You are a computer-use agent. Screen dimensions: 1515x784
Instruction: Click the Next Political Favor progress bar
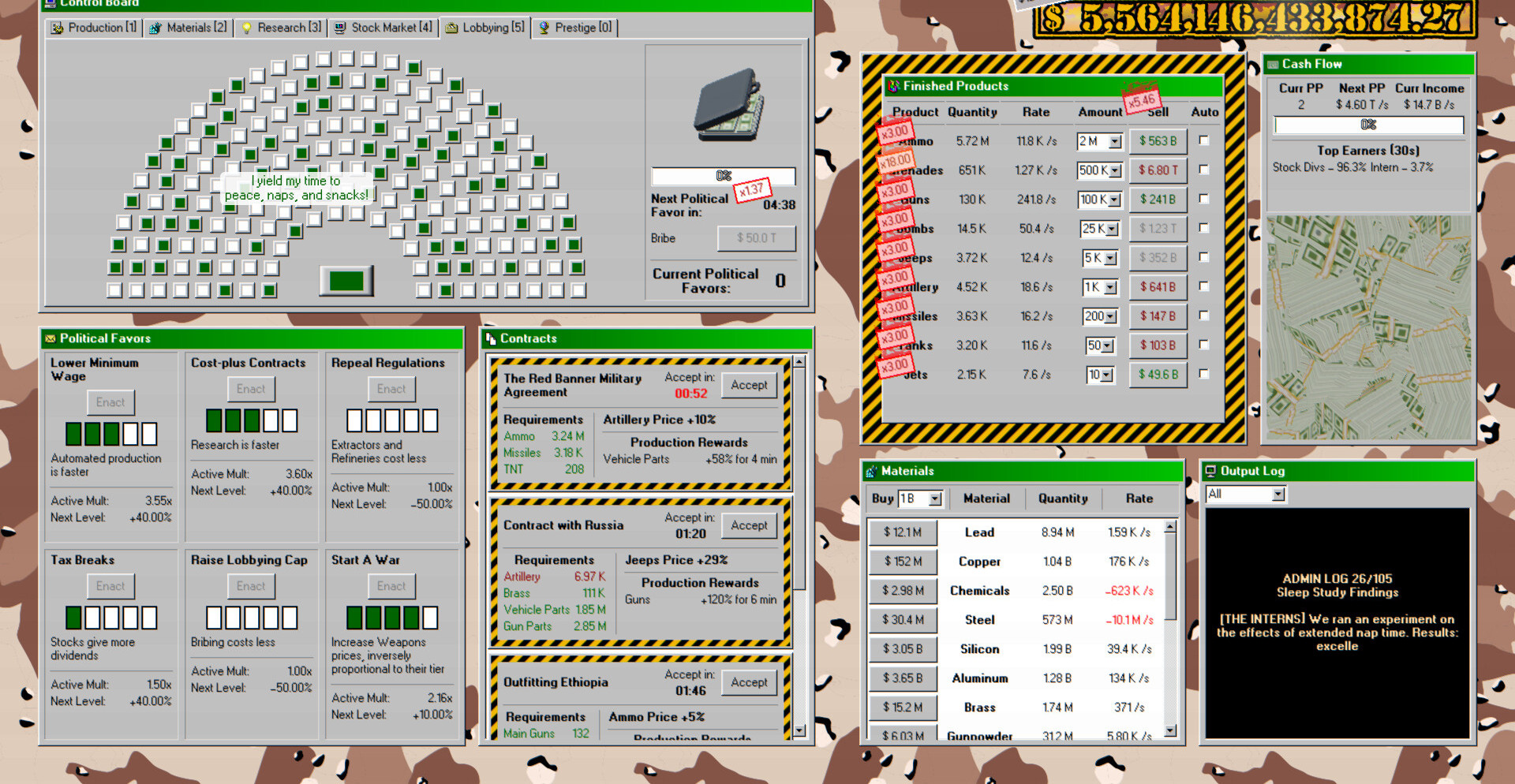723,176
